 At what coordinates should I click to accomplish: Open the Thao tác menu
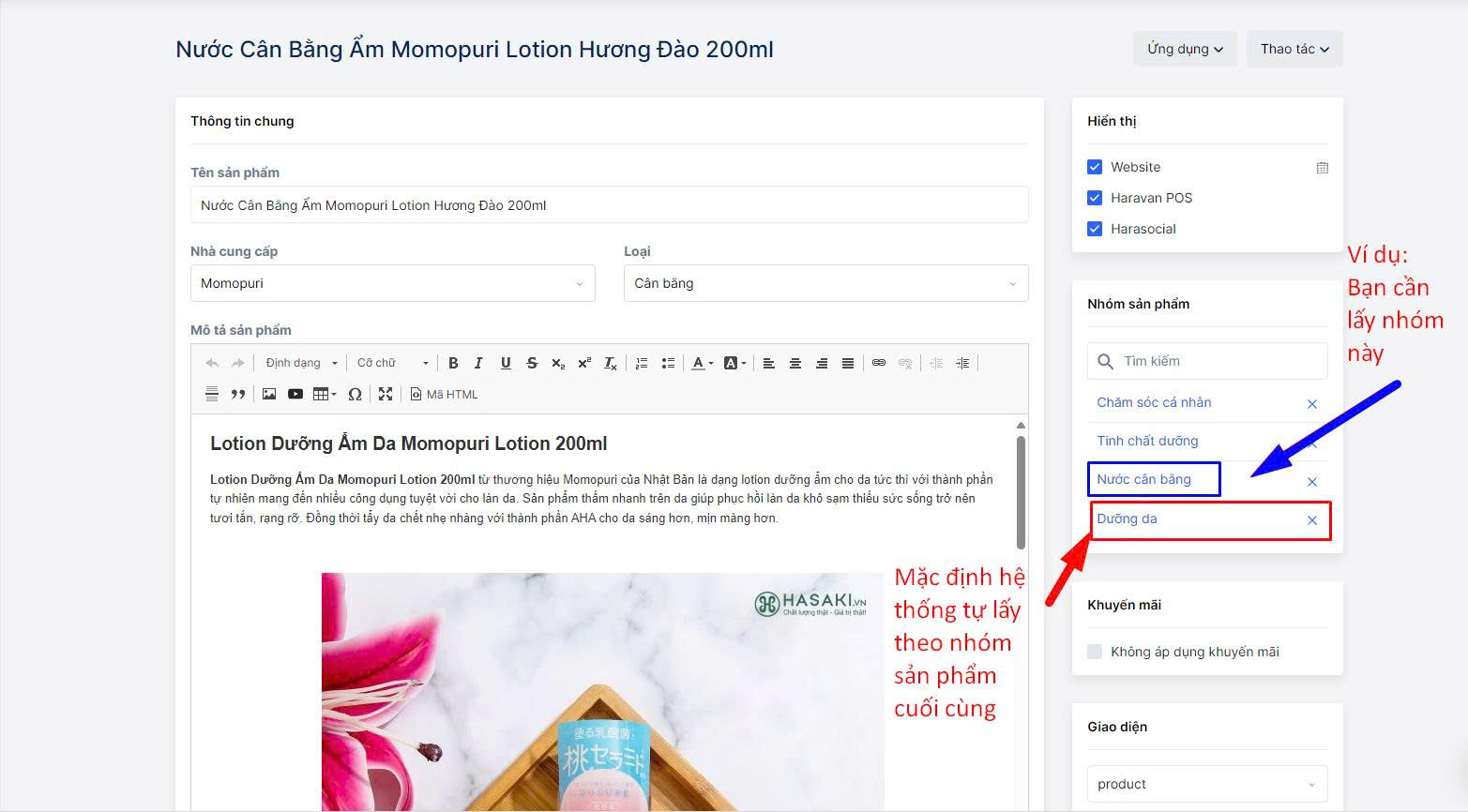pos(1294,49)
